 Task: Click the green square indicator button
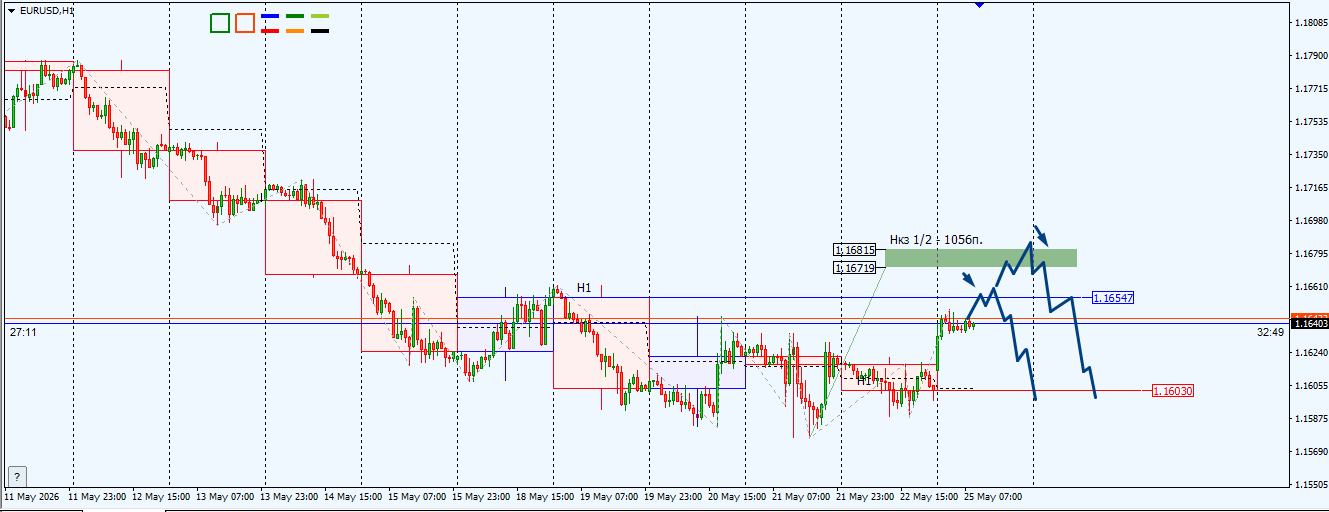pos(220,23)
